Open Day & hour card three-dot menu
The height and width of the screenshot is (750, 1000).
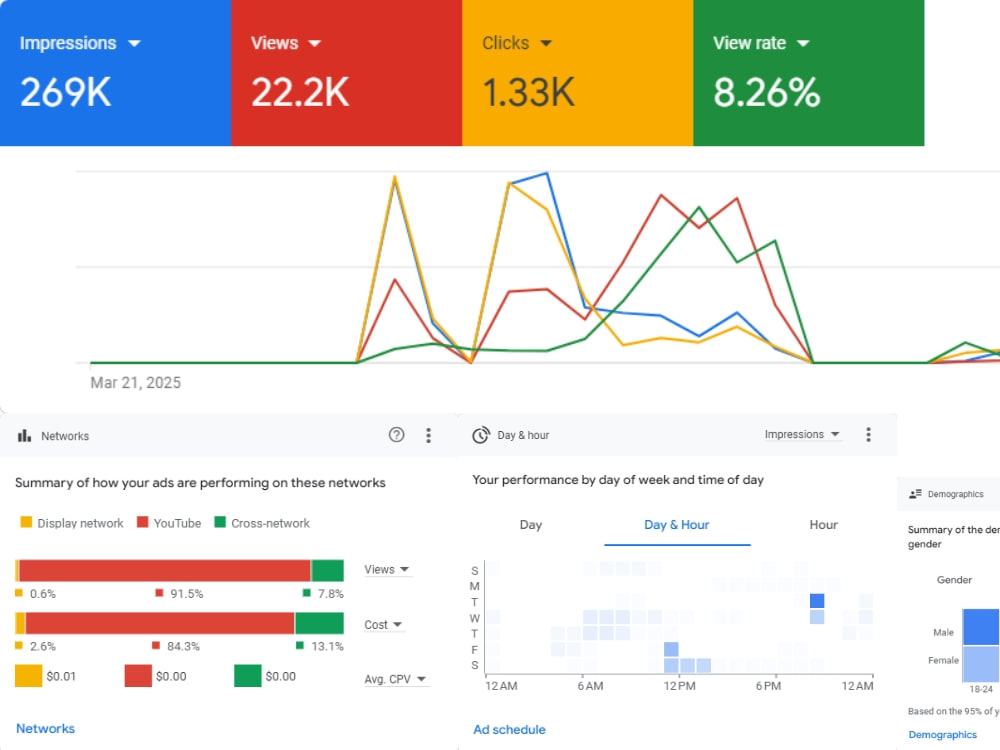[x=868, y=434]
